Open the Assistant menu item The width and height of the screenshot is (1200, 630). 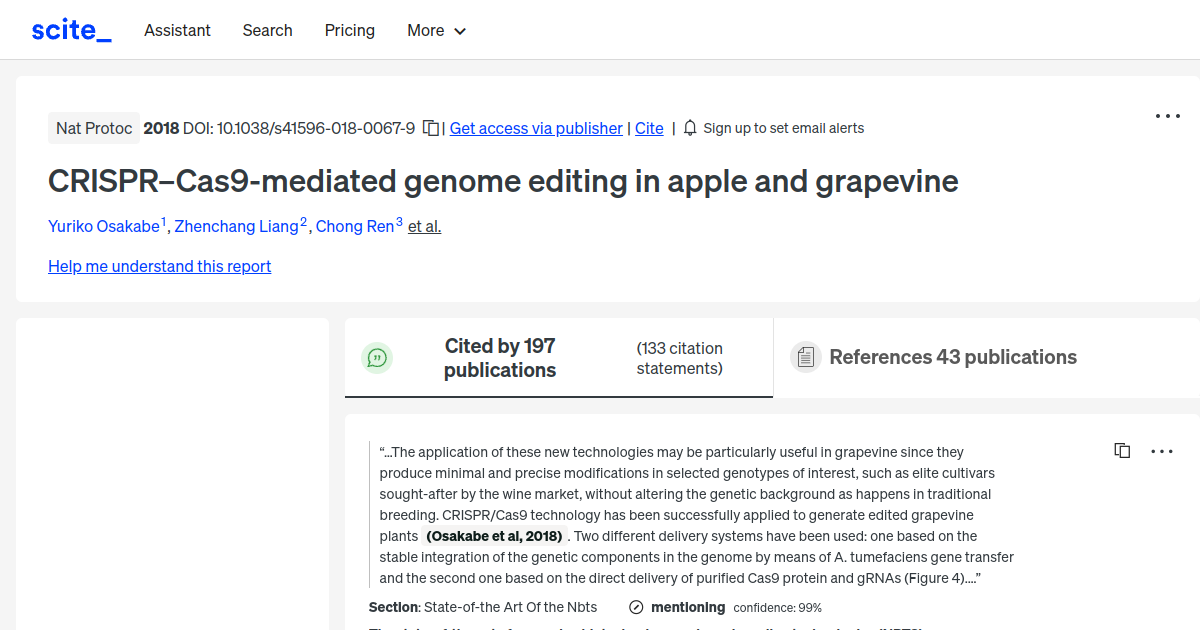click(x=177, y=30)
